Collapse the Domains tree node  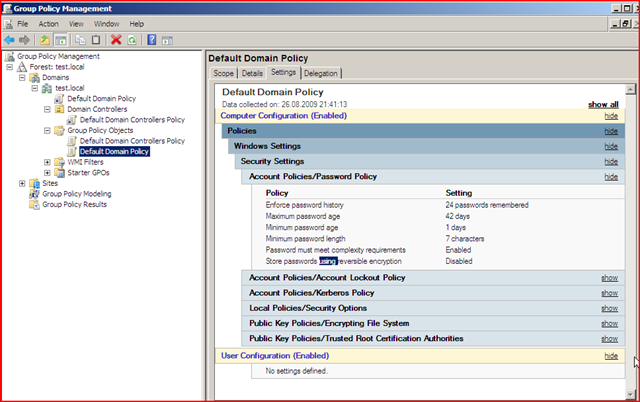[x=22, y=78]
